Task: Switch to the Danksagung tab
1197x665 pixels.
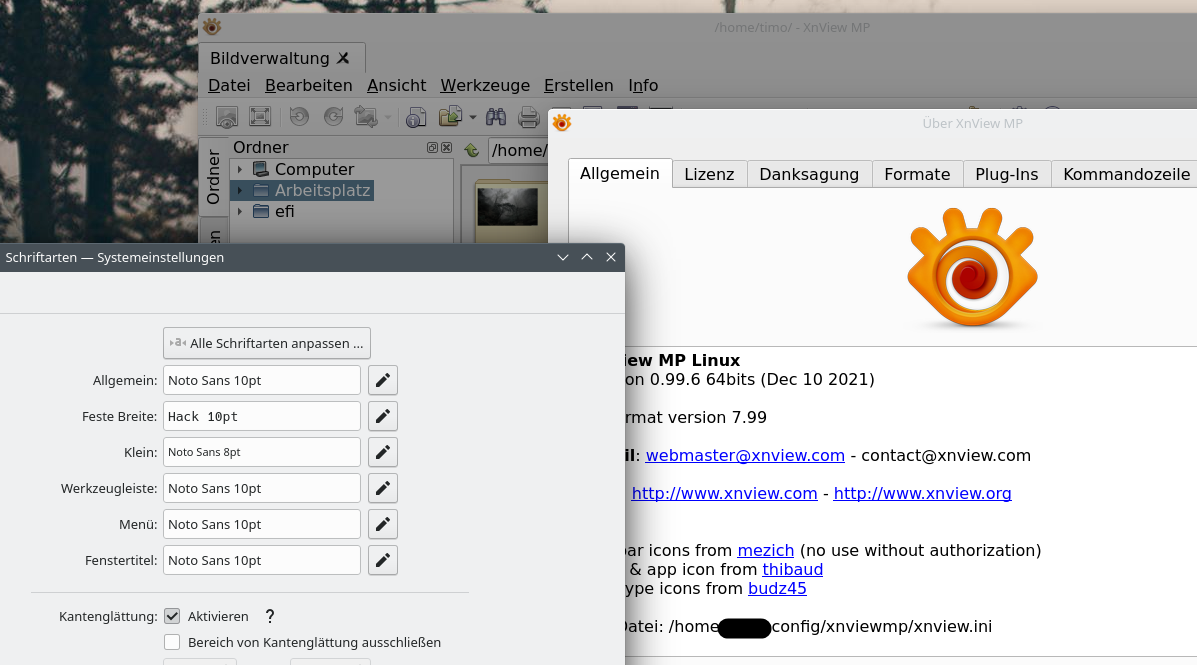Action: pos(809,174)
